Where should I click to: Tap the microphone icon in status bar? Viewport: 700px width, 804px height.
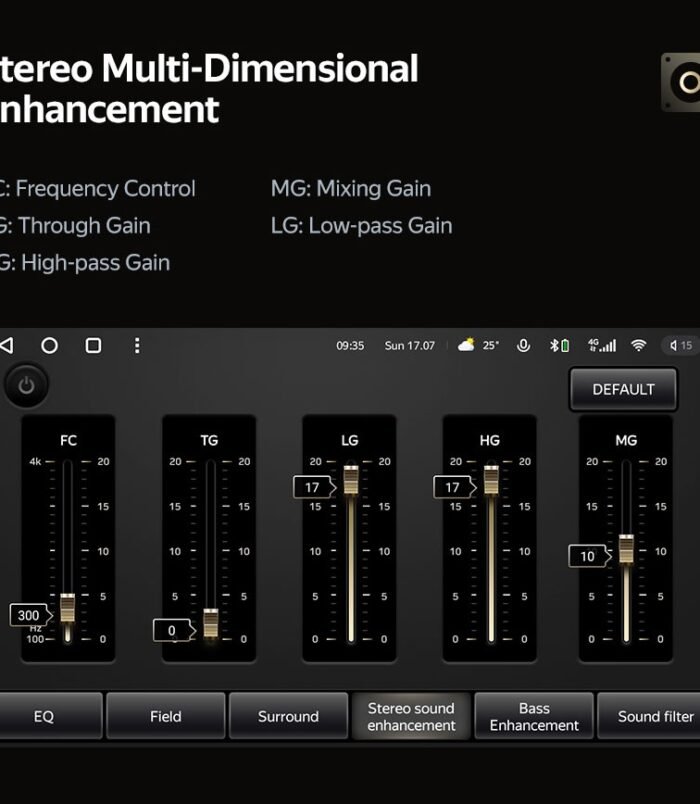(523, 346)
